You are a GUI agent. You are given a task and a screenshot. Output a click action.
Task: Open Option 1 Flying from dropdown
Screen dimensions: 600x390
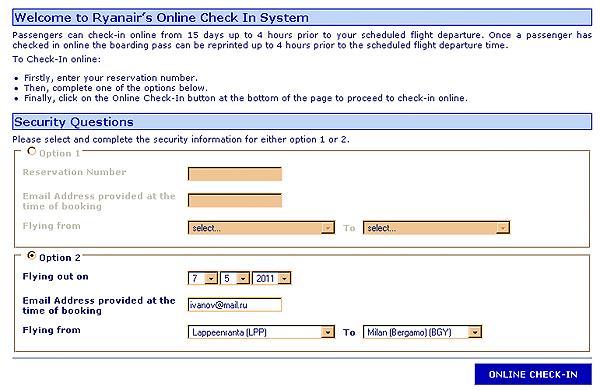(x=261, y=228)
